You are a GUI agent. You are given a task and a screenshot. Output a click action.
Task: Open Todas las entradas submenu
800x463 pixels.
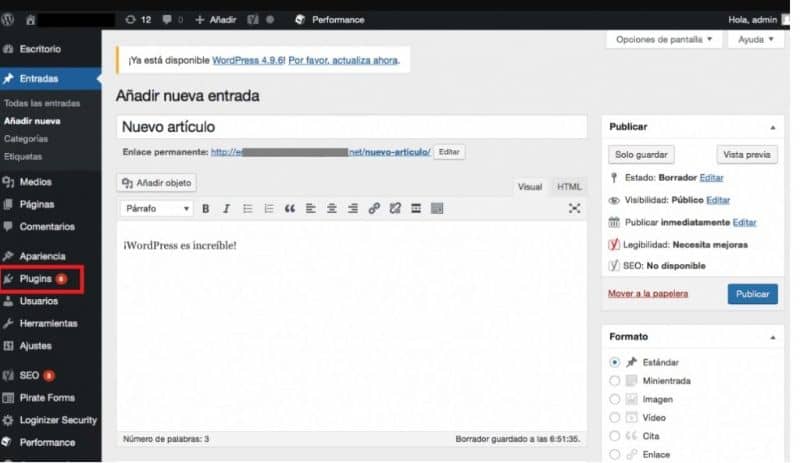[x=42, y=103]
